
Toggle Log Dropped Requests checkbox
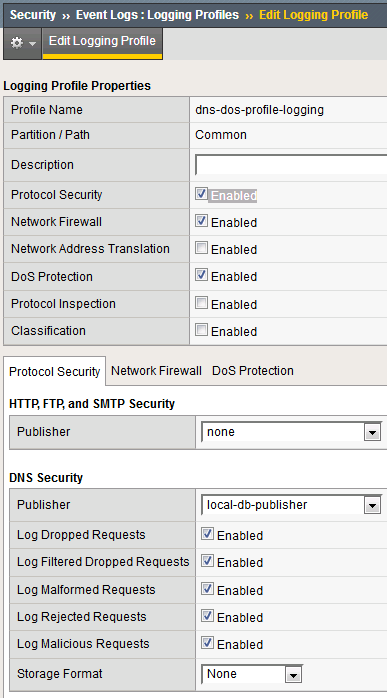207,533
